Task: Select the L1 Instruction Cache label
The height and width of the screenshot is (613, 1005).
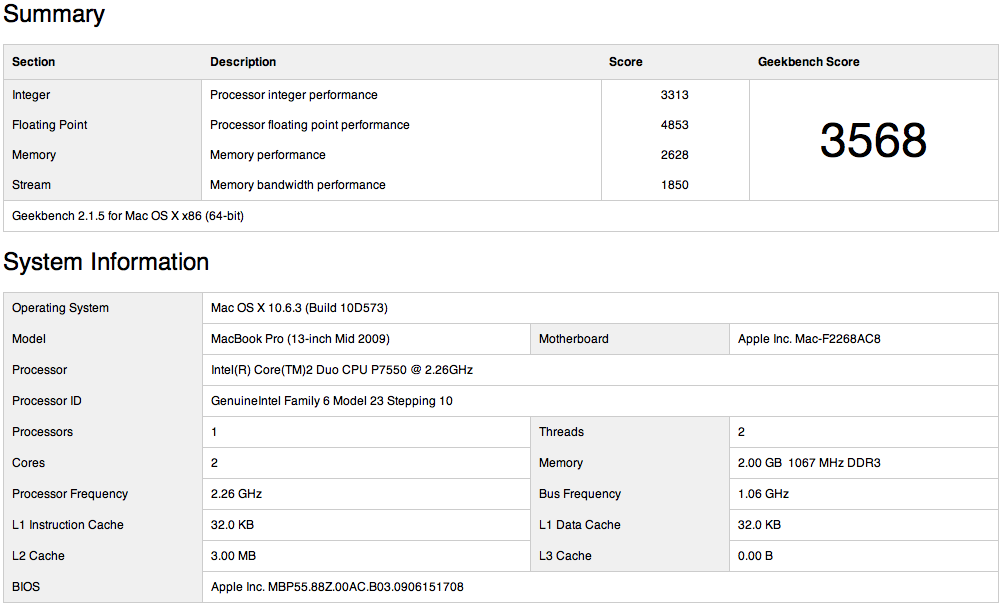Action: [67, 525]
